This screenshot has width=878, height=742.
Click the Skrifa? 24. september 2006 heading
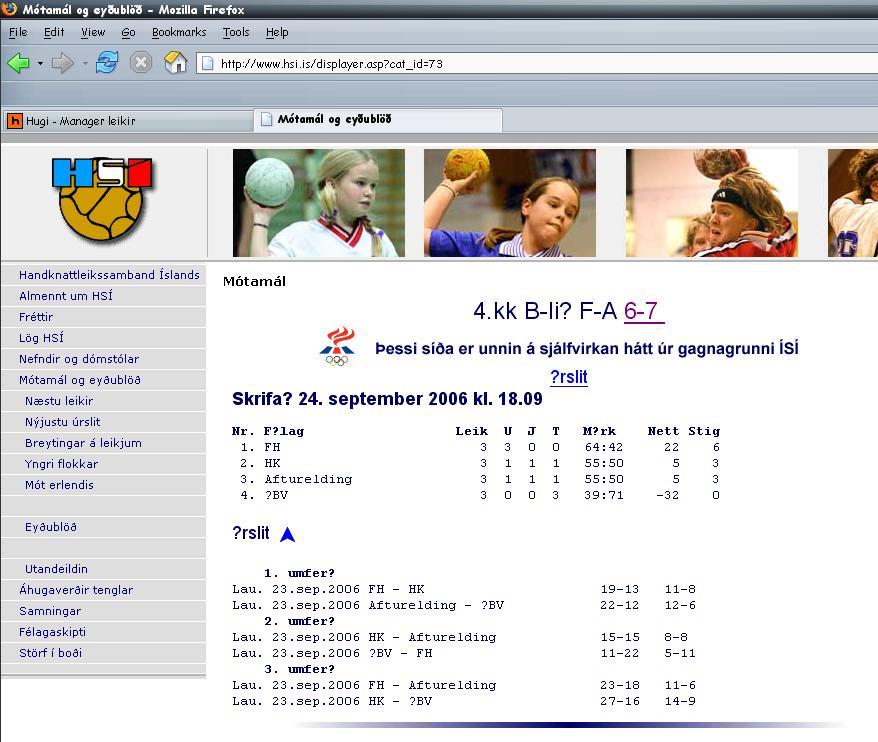coord(387,399)
